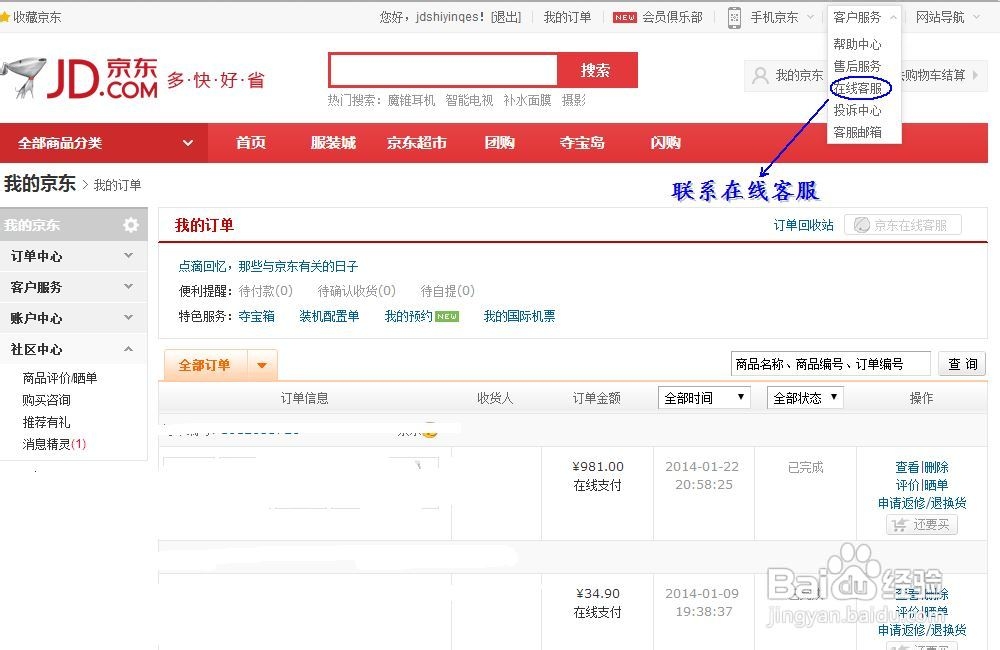The height and width of the screenshot is (650, 1000).
Task: Open the 全部时间 dropdown
Action: (x=704, y=397)
